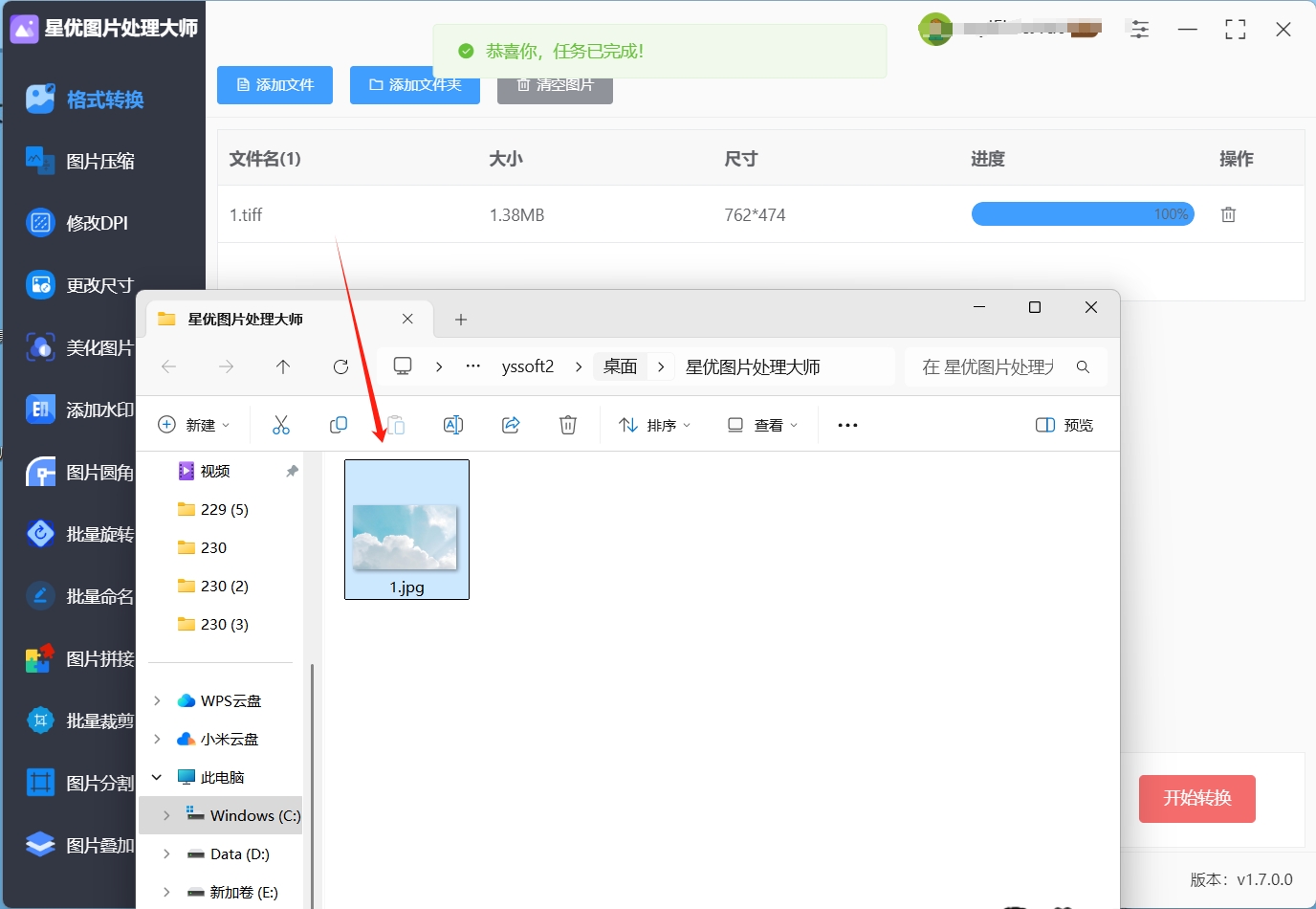1316x909 pixels.
Task: Open the 格式转换 format conversion tool
Action: coord(85,100)
